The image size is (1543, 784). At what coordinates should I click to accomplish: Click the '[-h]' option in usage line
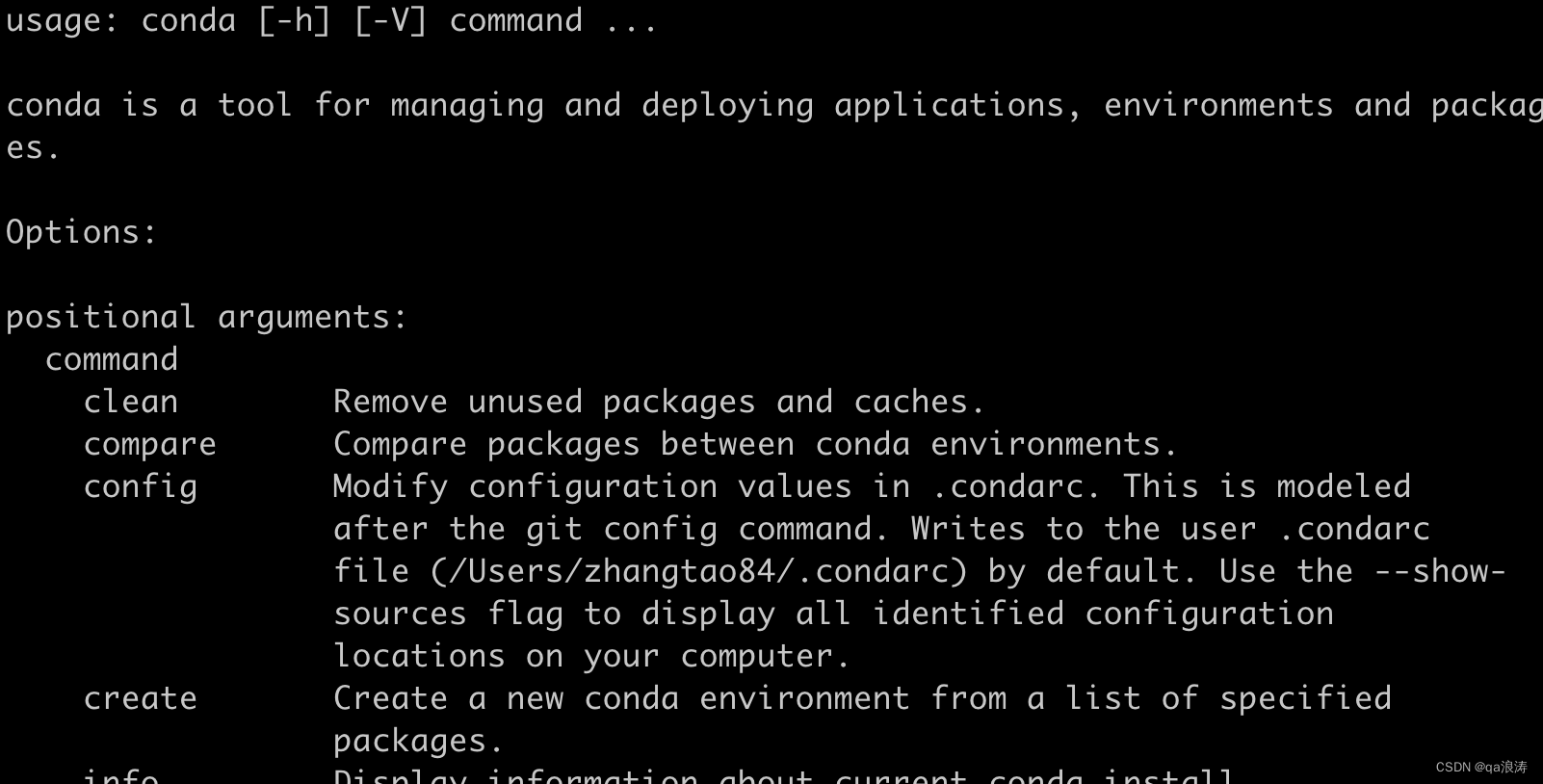(x=294, y=20)
